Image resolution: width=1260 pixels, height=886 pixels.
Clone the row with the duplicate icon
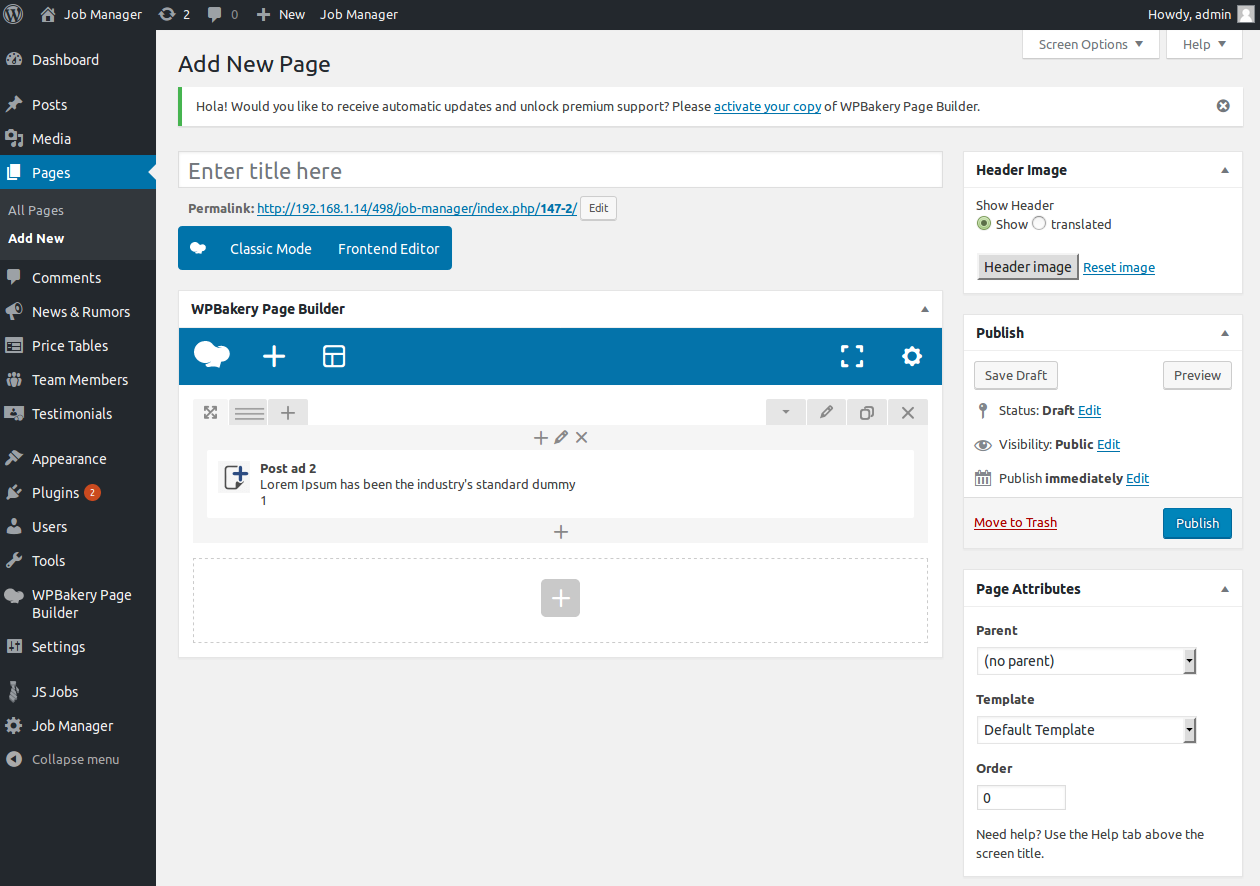(867, 412)
